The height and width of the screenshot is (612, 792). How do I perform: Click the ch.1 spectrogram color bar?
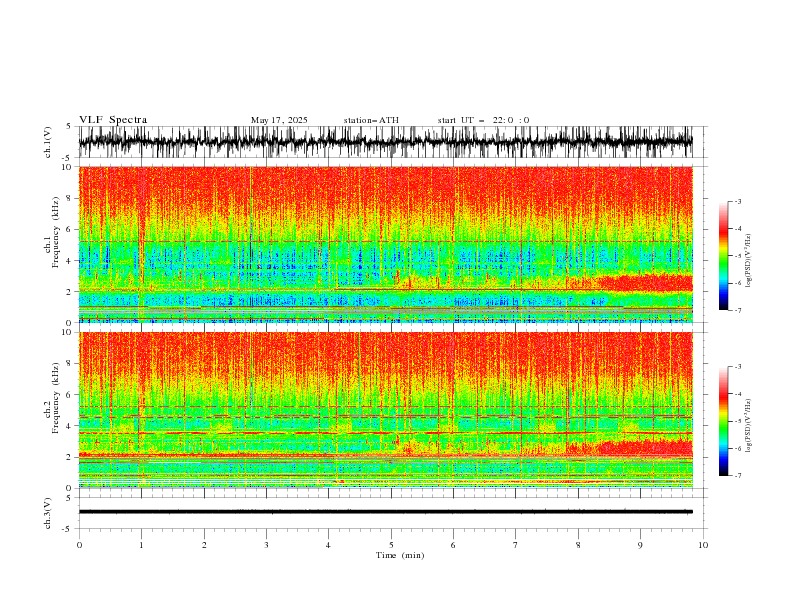[723, 256]
